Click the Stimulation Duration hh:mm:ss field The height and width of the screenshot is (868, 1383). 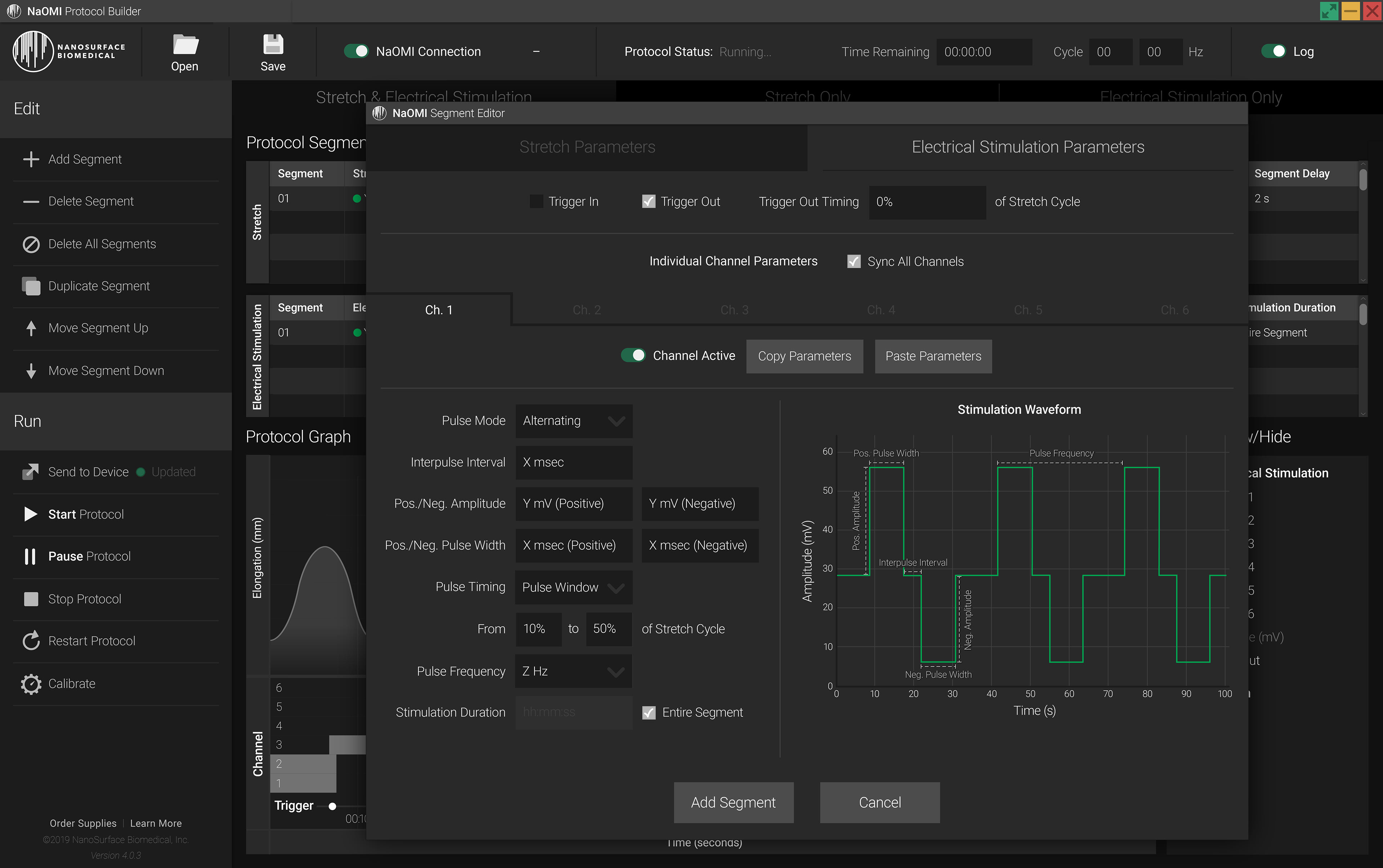click(x=574, y=712)
